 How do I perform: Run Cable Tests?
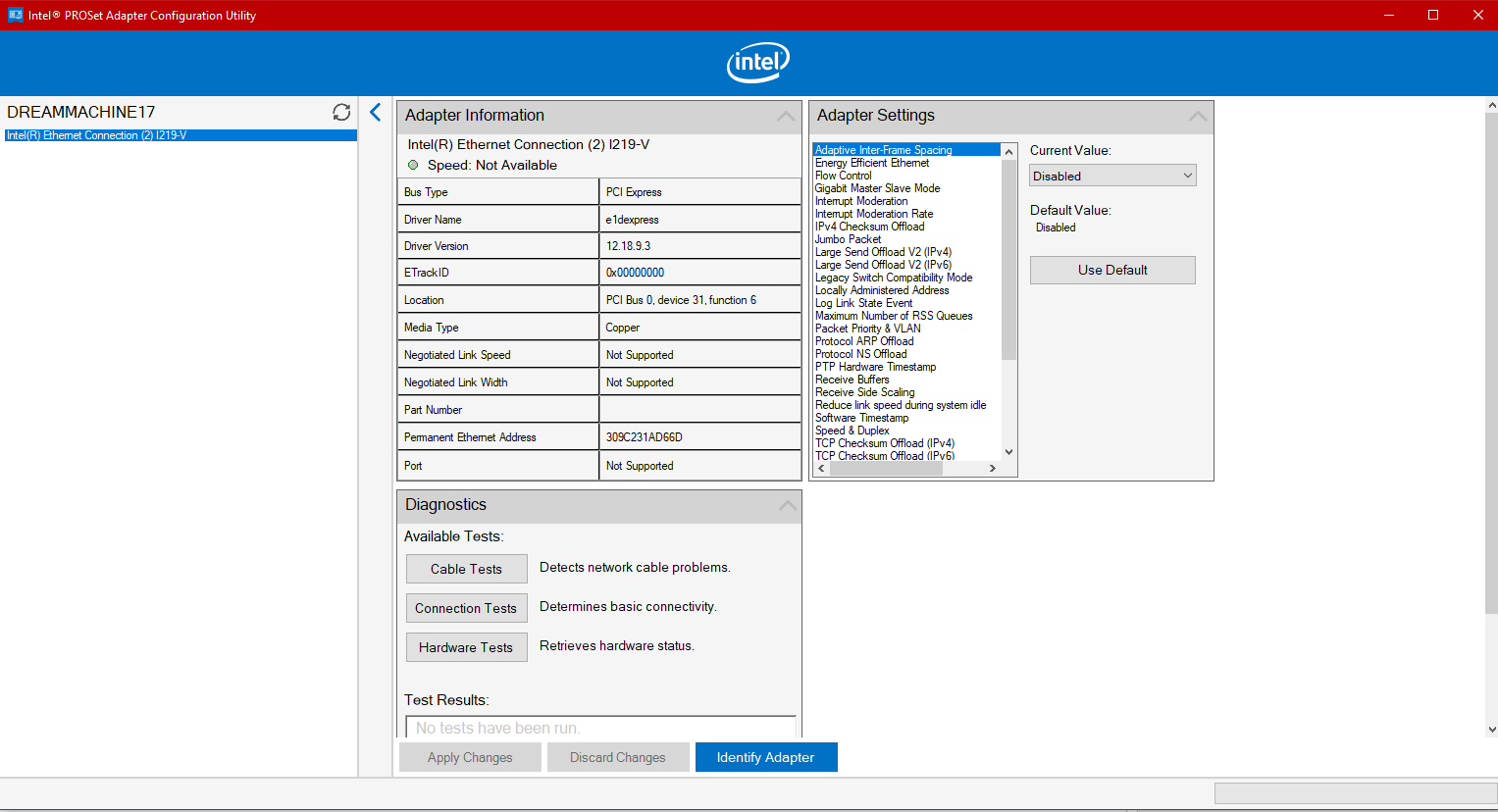tap(466, 569)
